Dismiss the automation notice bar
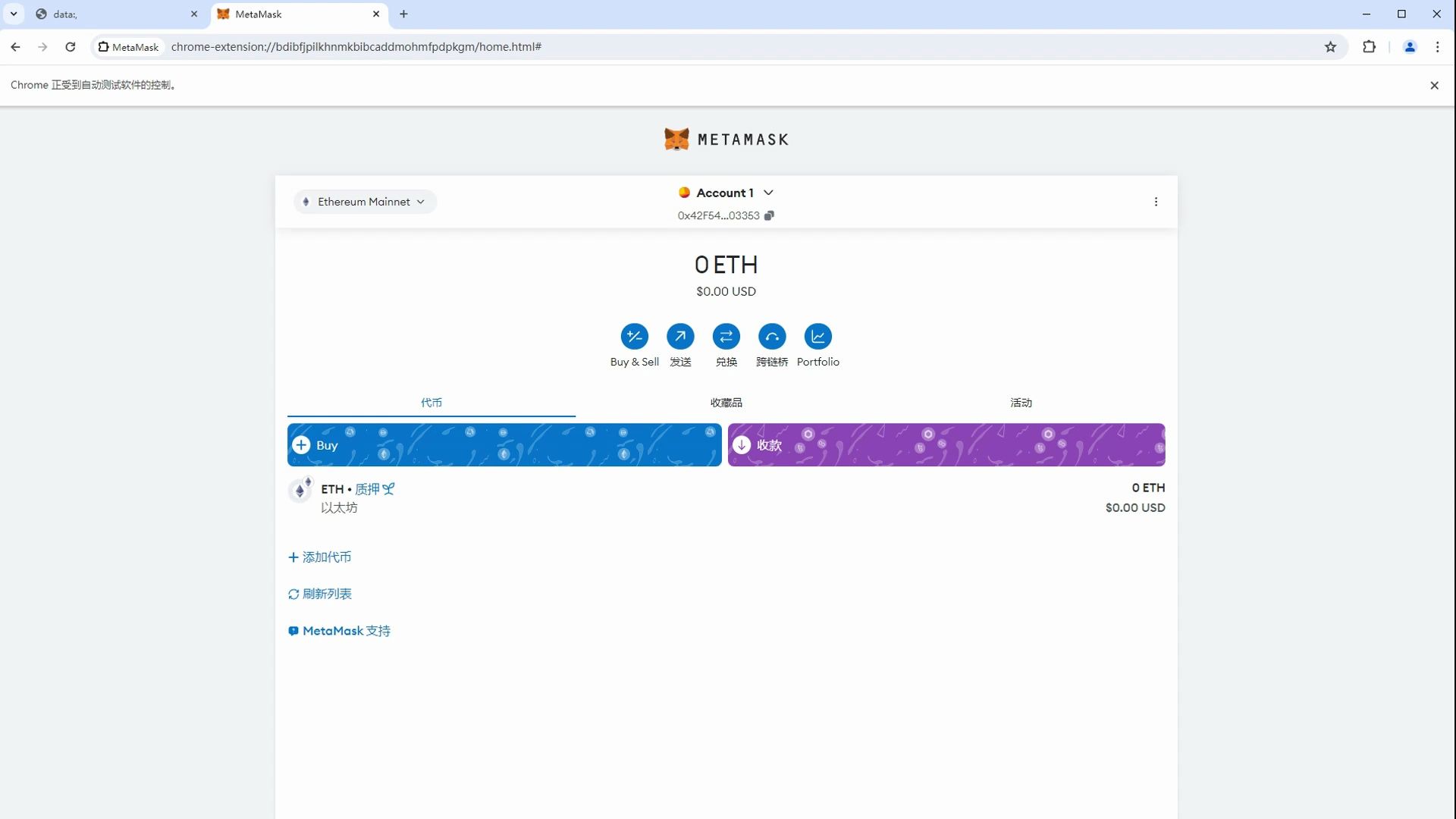The image size is (1456, 819). coord(1434,85)
